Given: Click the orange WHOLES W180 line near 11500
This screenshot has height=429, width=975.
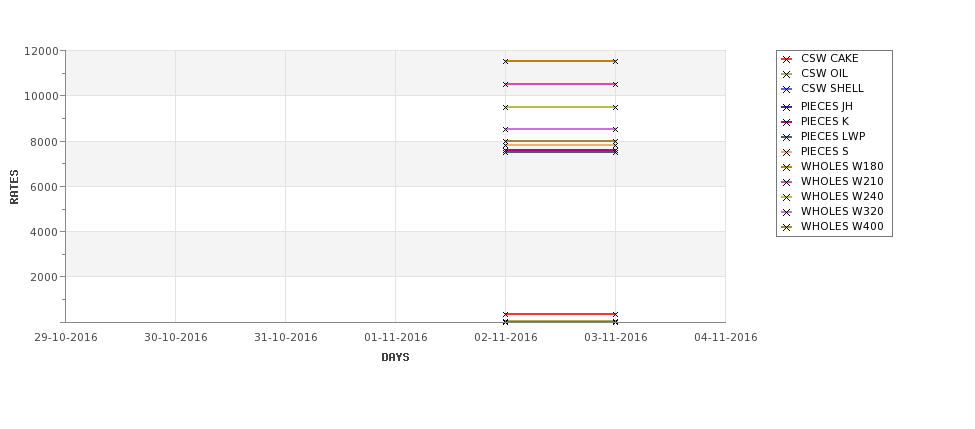Looking at the screenshot, I should (x=560, y=61).
